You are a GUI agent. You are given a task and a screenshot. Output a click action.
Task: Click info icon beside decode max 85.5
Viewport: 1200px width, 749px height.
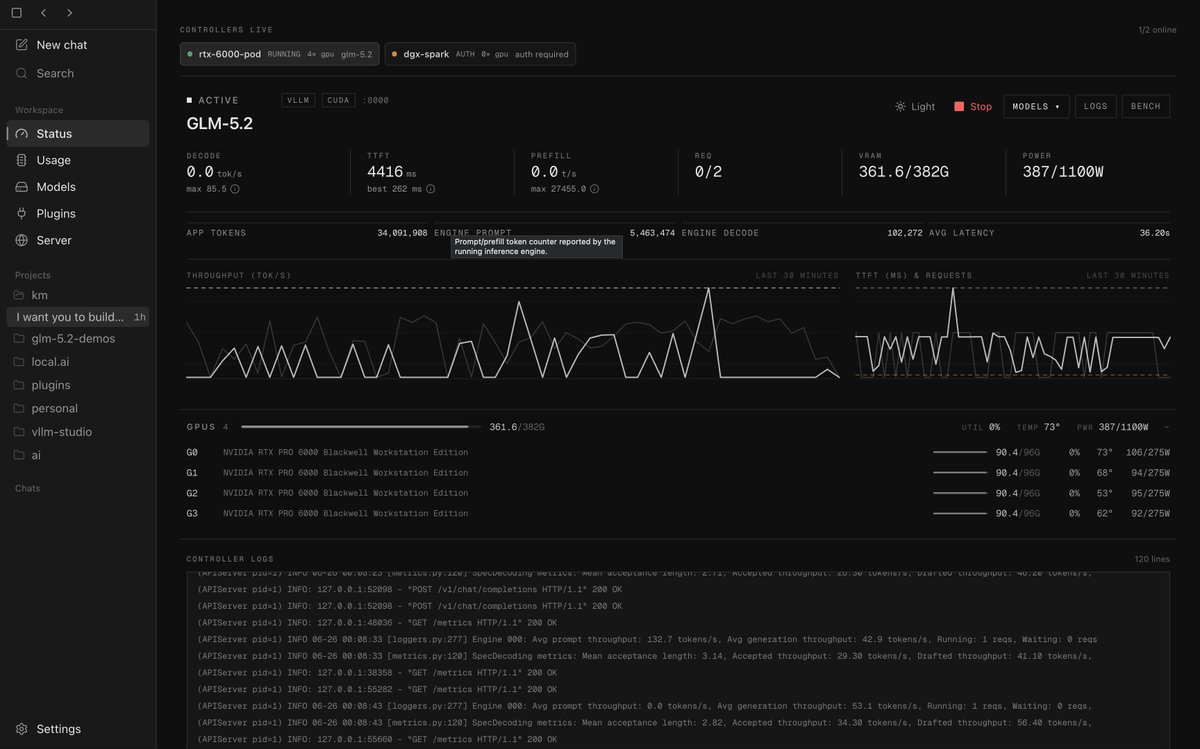[x=235, y=188]
